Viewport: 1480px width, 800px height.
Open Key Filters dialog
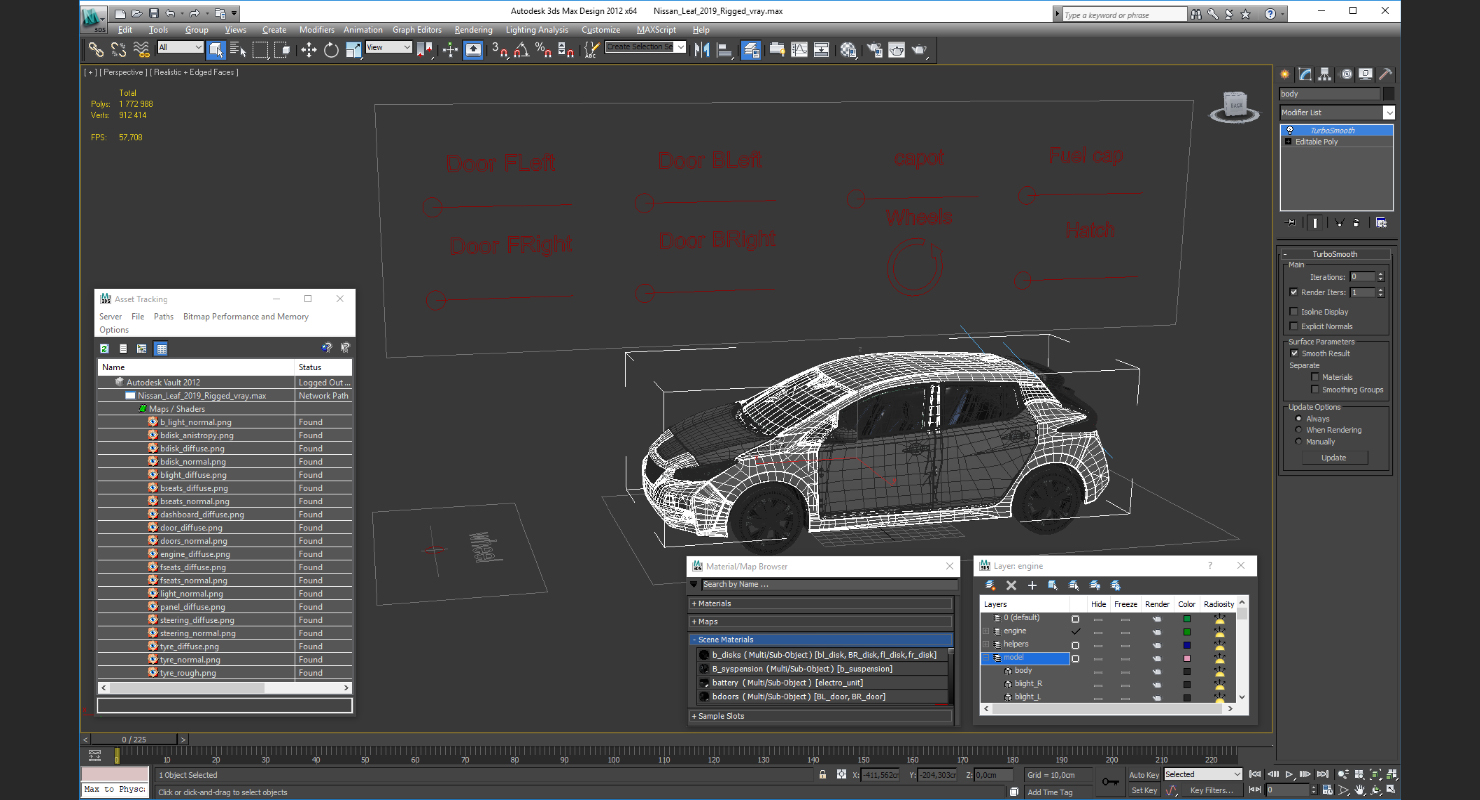tap(1211, 790)
